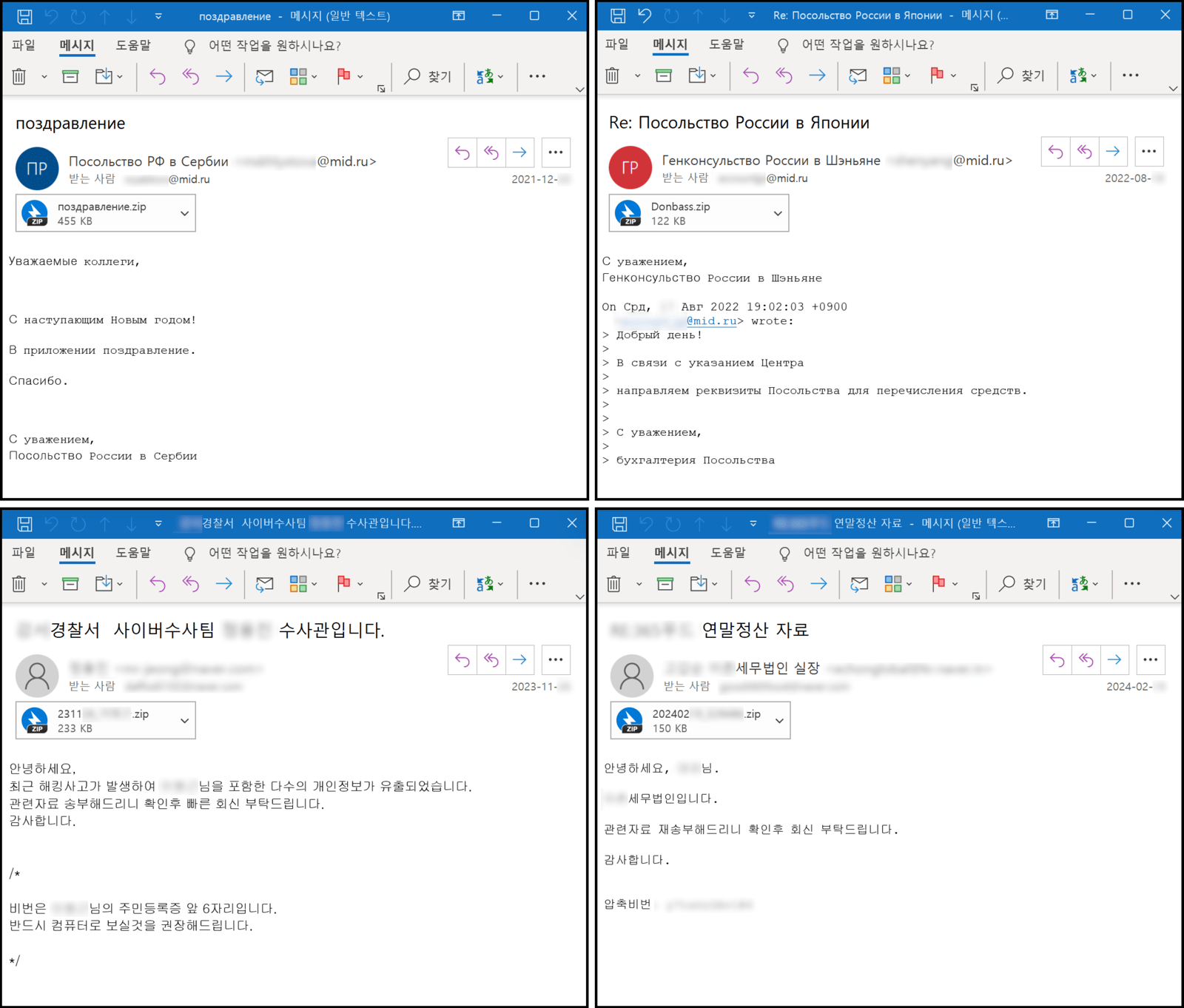The width and height of the screenshot is (1184, 1008).
Task: Click Archive icon in поздравление window toolbar
Action: 70,75
